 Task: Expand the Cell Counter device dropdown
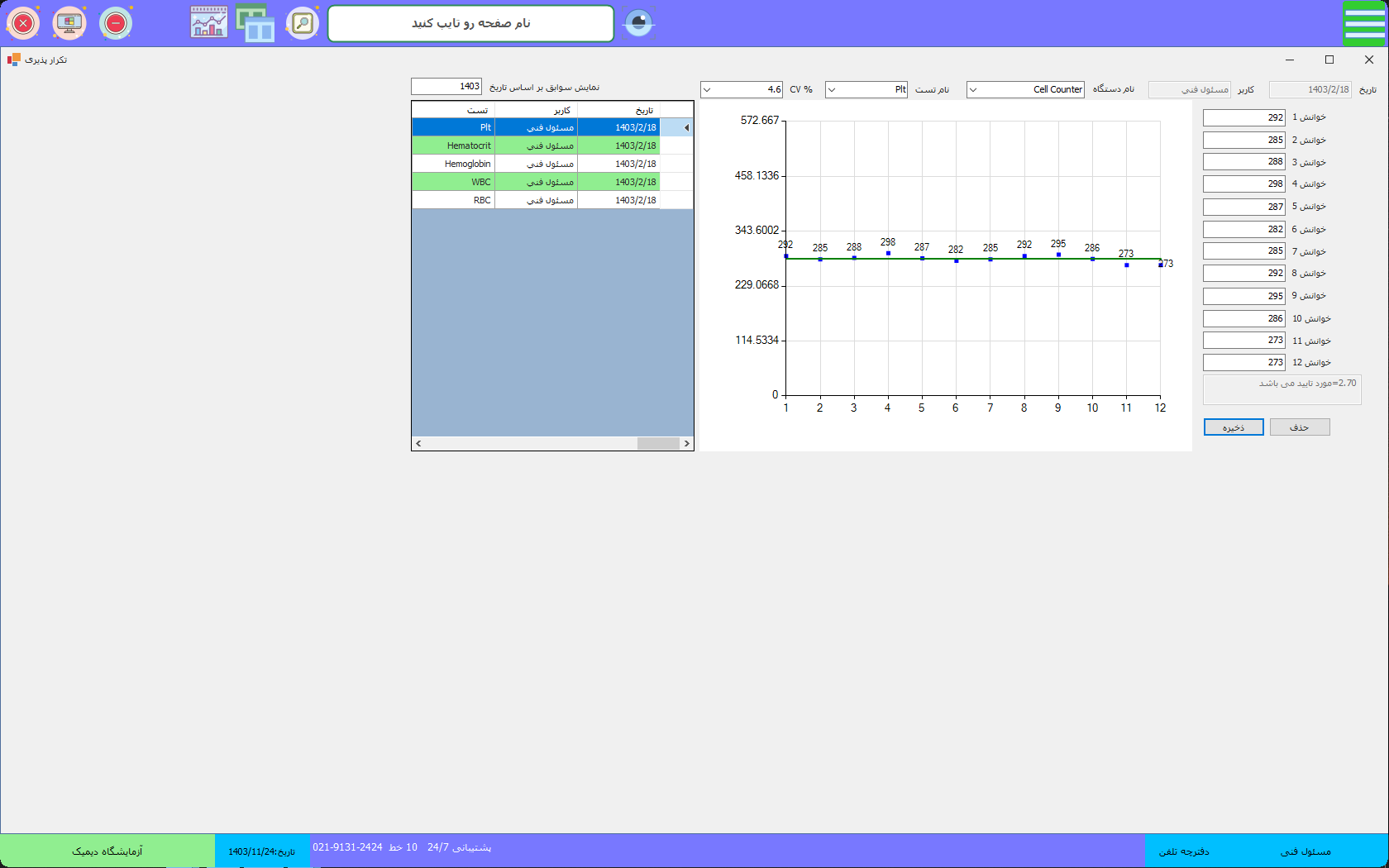[x=973, y=90]
